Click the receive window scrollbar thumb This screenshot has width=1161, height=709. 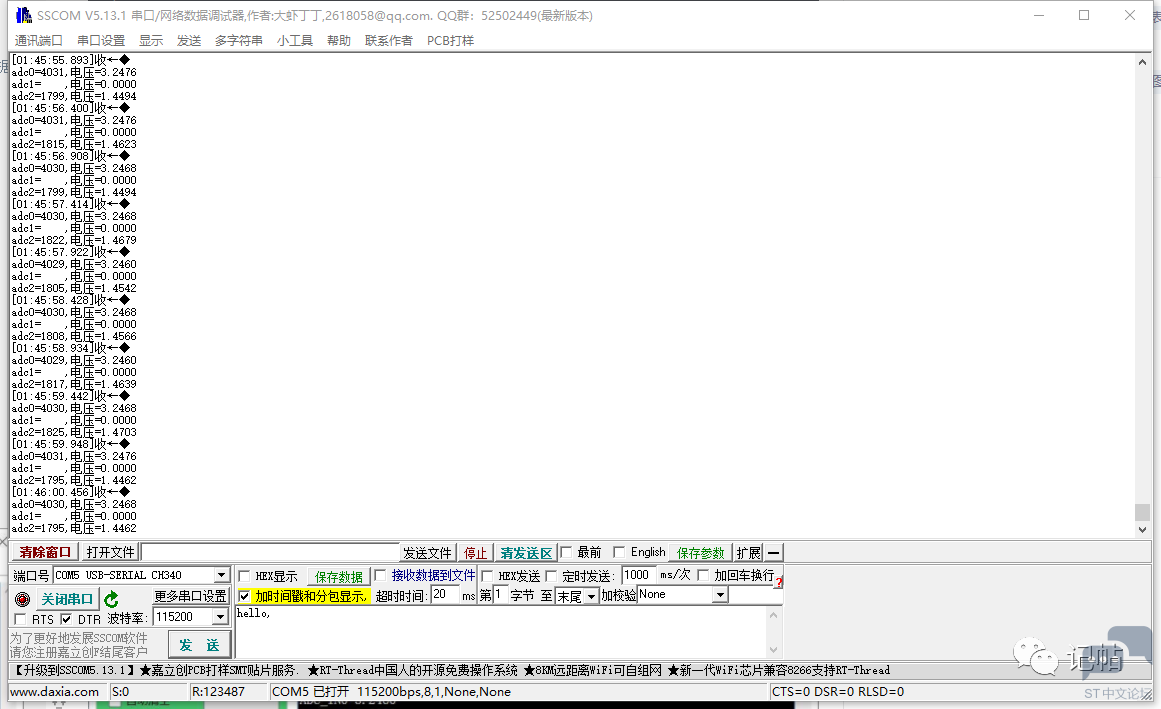(x=1142, y=512)
